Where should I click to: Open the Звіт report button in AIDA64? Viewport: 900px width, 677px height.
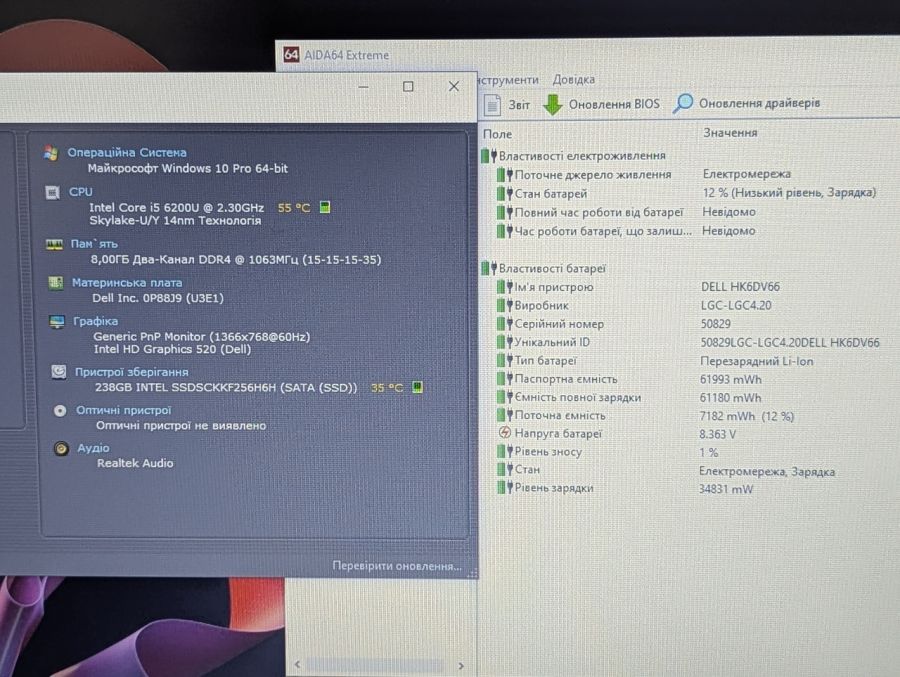[x=507, y=105]
